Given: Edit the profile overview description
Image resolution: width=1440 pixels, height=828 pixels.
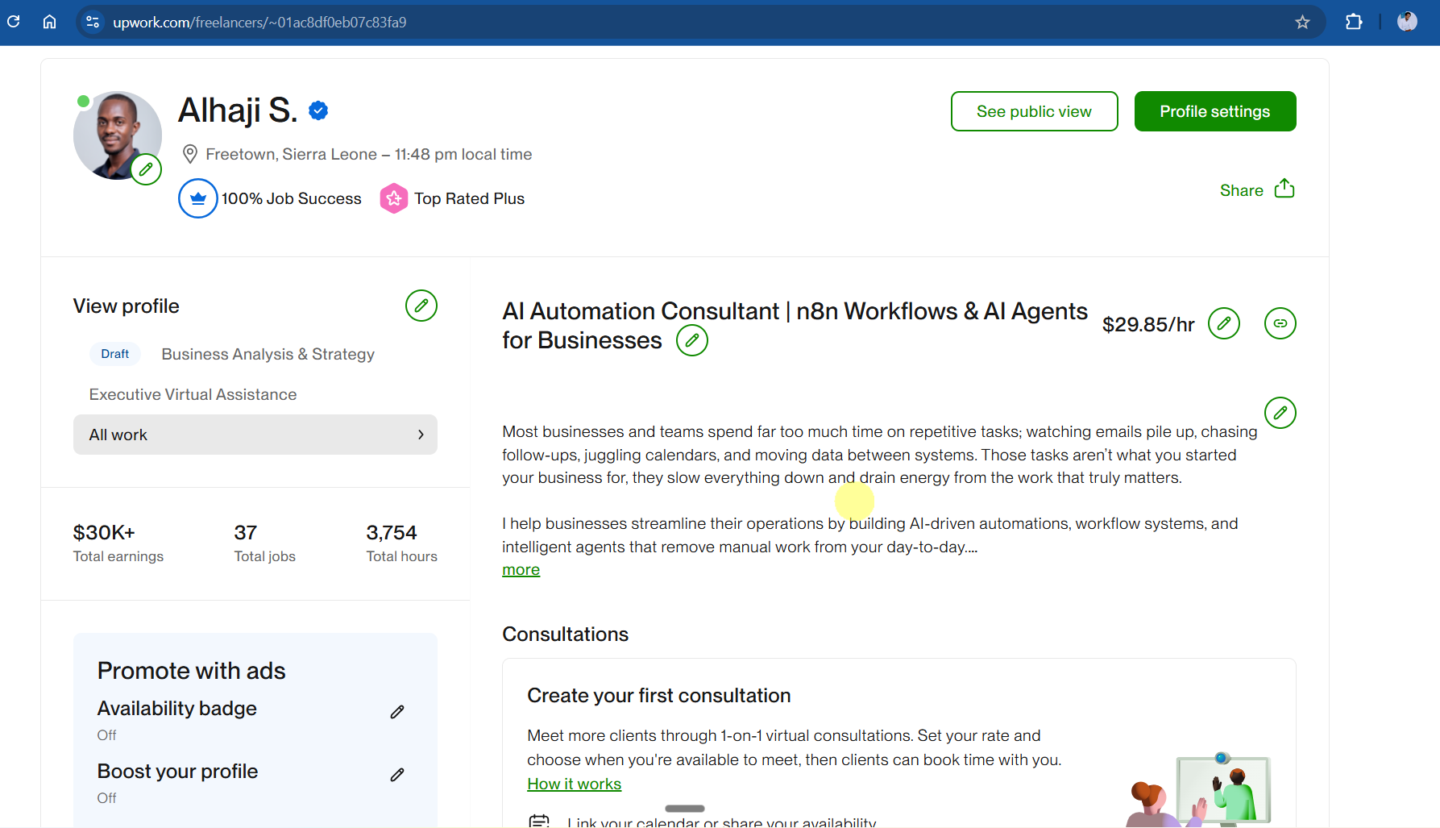Looking at the screenshot, I should tap(1280, 413).
